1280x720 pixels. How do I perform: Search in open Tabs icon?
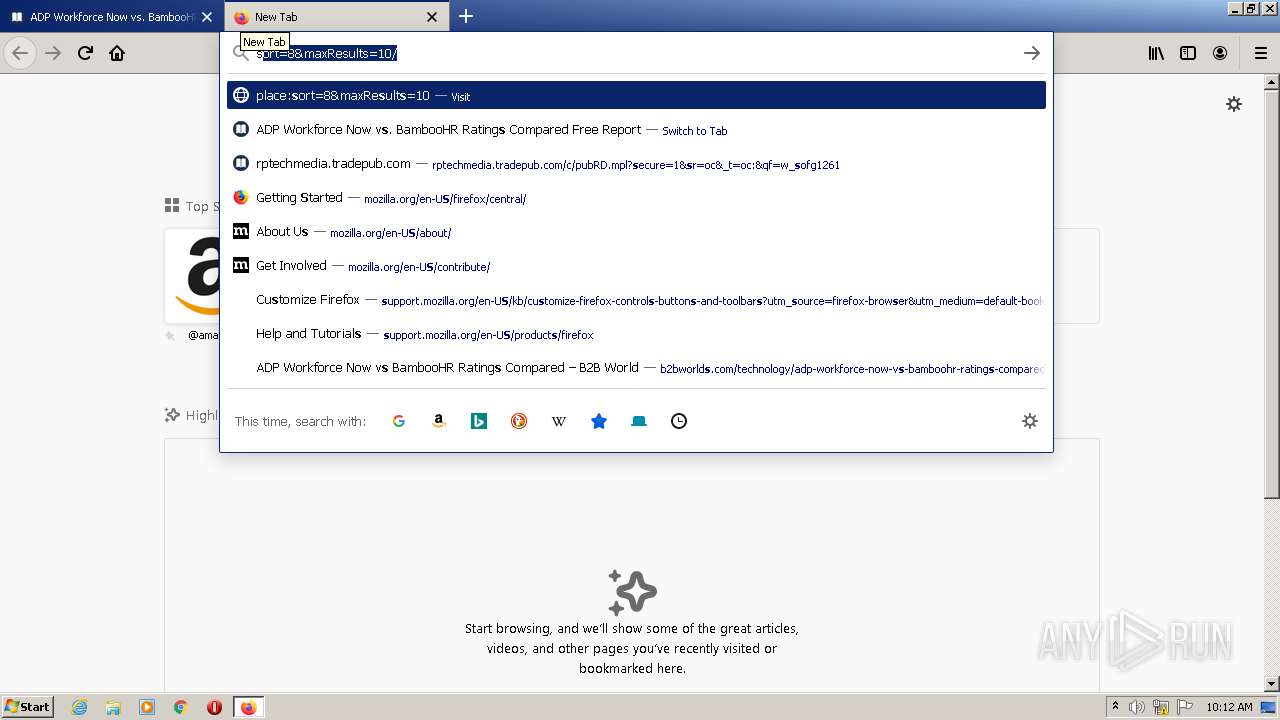[639, 421]
